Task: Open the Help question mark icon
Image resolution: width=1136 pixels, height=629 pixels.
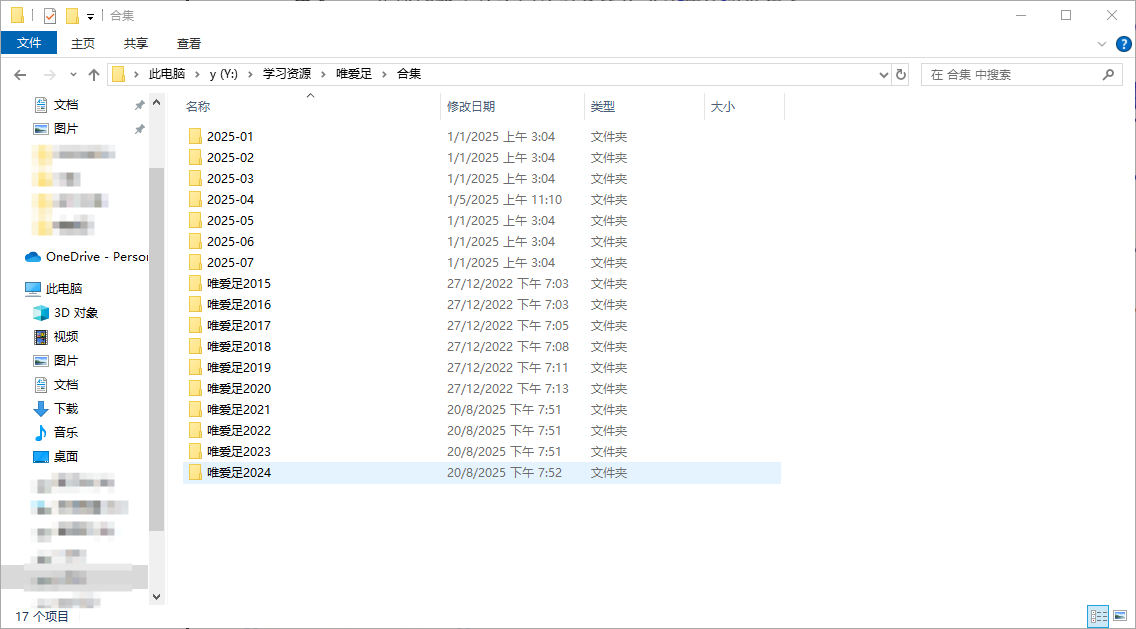Action: pyautogui.click(x=1123, y=44)
